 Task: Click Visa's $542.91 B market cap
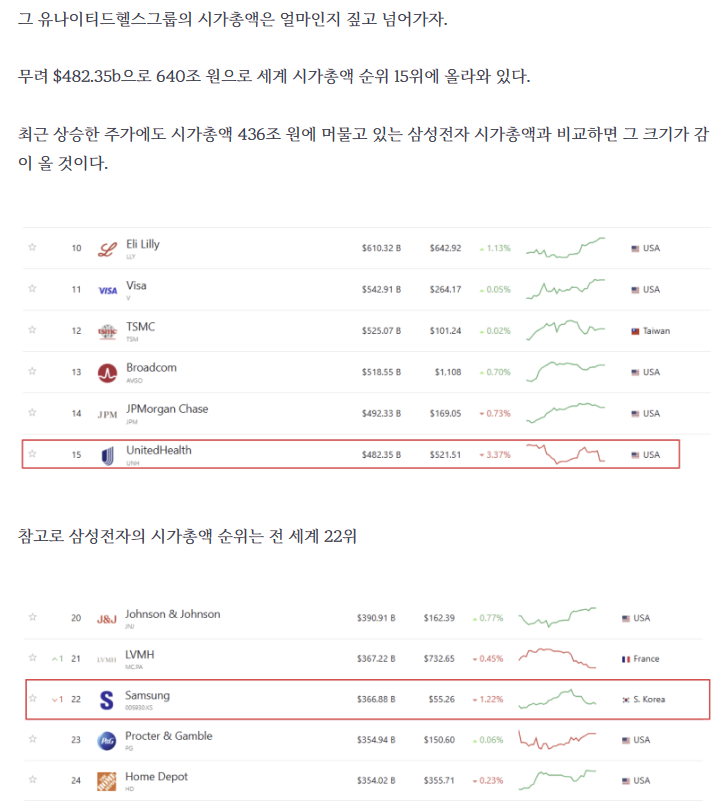point(381,289)
